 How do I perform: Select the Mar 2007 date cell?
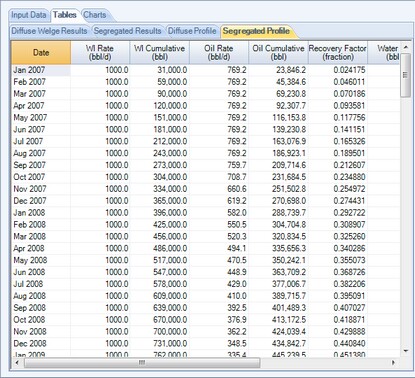(x=41, y=94)
